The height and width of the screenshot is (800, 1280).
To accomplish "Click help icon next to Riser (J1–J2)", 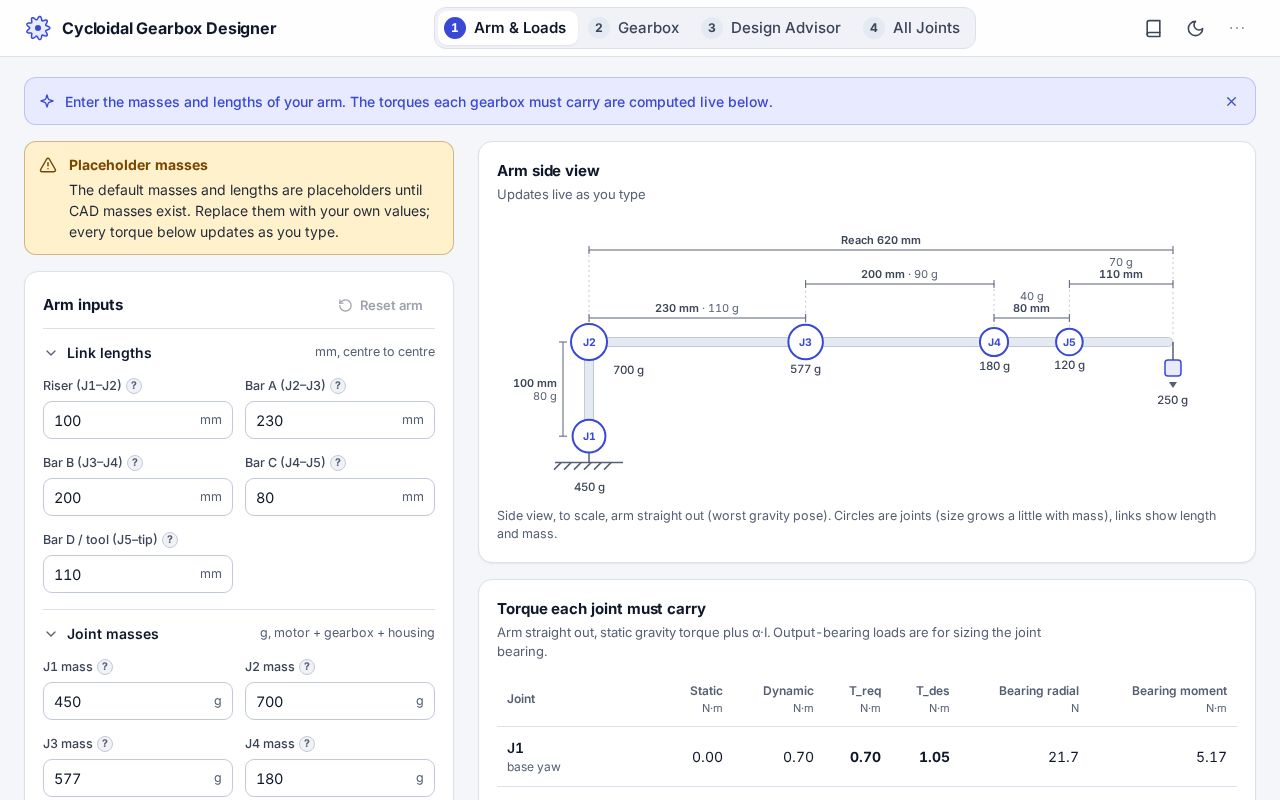I will coord(134,386).
